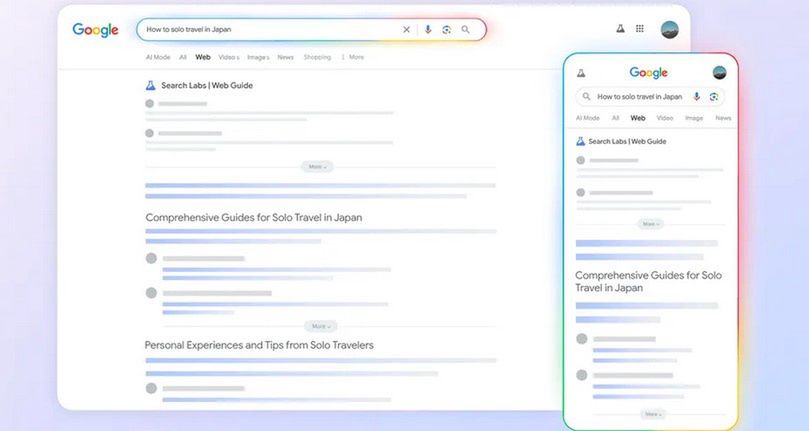Tap Google Lens icon in mobile search box
Viewport: 809px width, 431px height.
click(x=714, y=97)
